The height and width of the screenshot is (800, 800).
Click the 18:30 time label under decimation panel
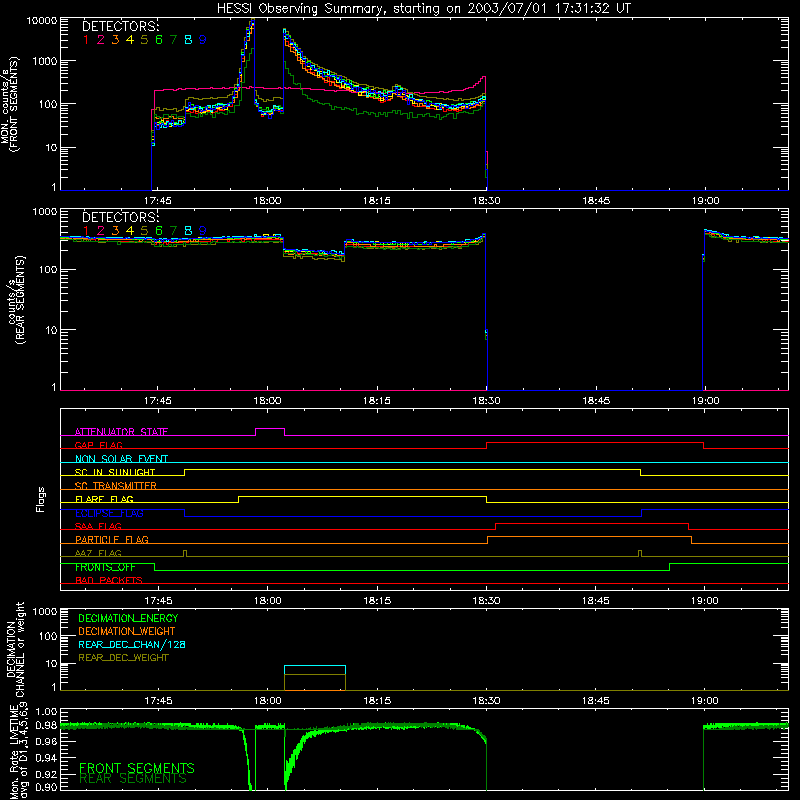pyautogui.click(x=486, y=701)
